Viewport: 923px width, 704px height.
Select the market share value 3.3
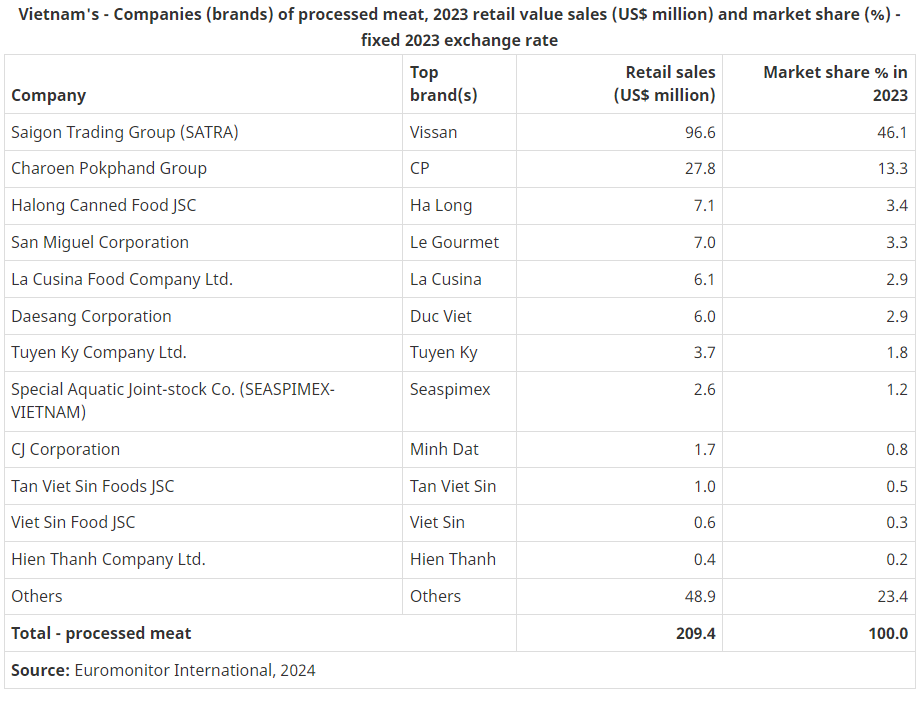[897, 243]
